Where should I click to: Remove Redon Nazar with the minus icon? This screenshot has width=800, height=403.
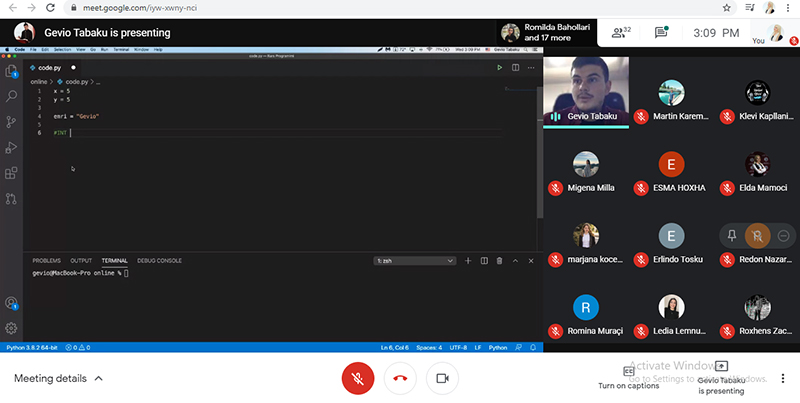point(784,236)
